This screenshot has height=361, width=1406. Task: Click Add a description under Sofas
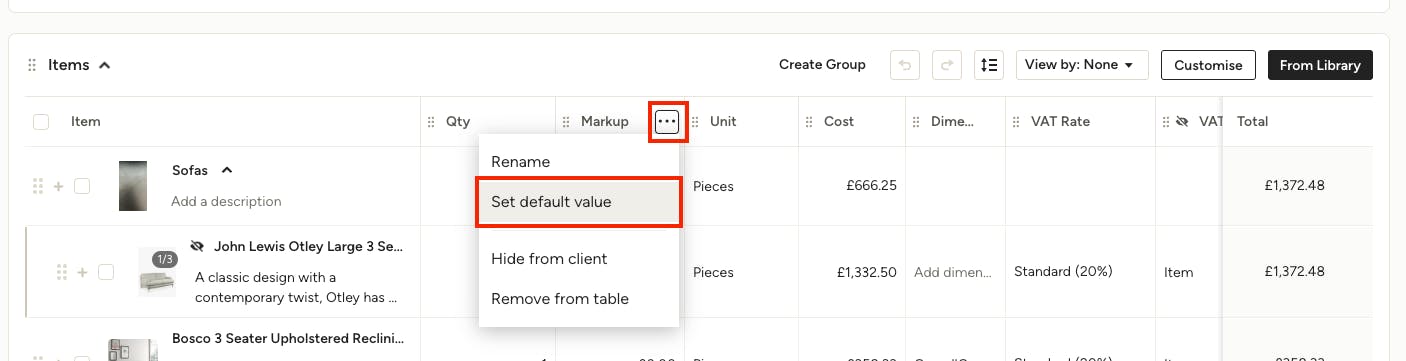(226, 201)
